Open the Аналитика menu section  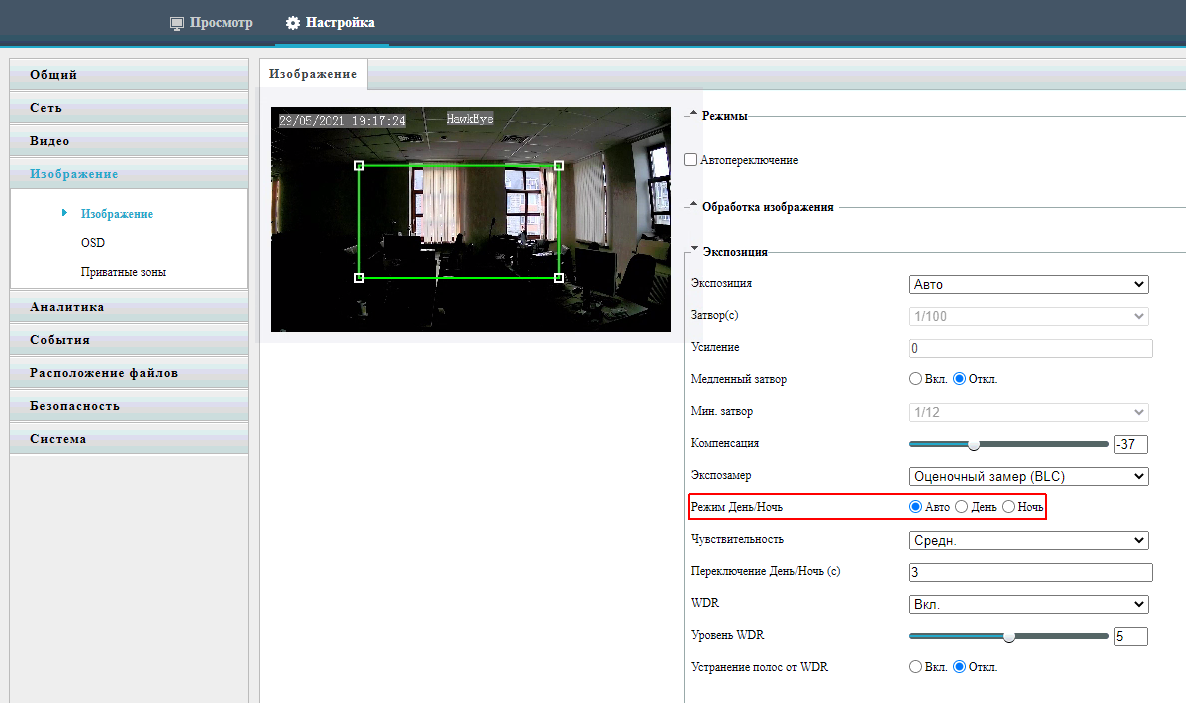tap(129, 307)
